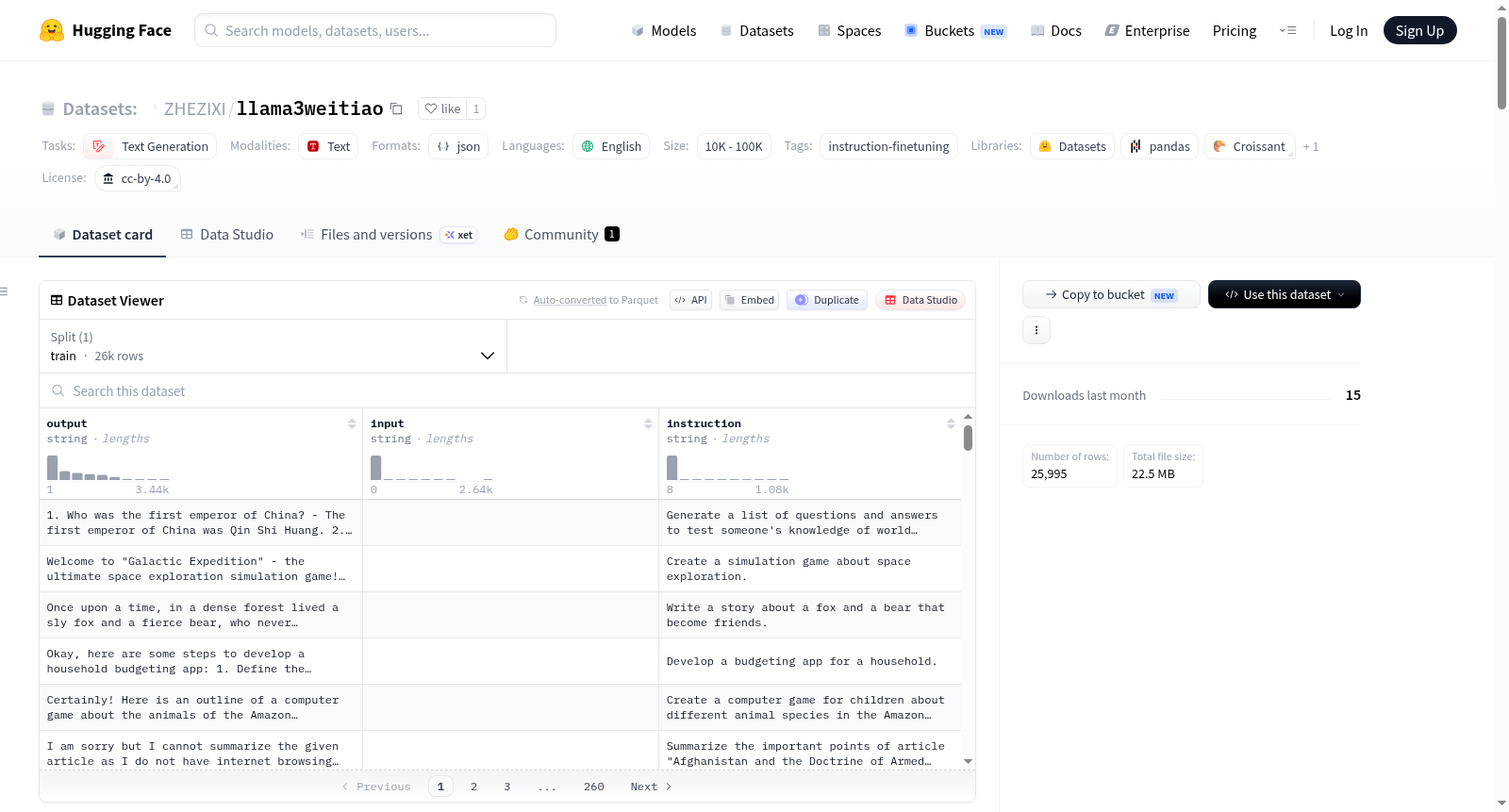
Task: Switch to the Dataset card tab
Action: pos(103,235)
